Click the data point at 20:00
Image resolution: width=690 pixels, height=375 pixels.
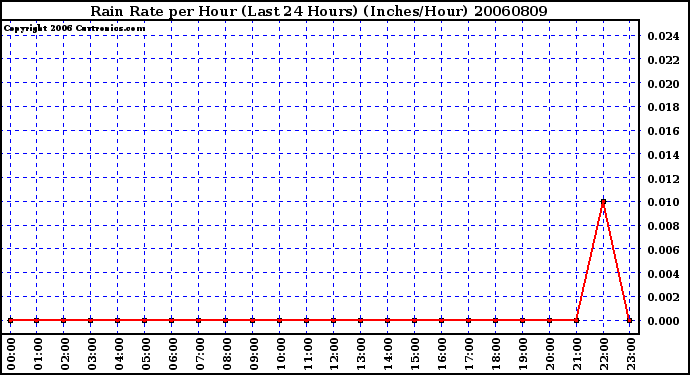click(549, 320)
